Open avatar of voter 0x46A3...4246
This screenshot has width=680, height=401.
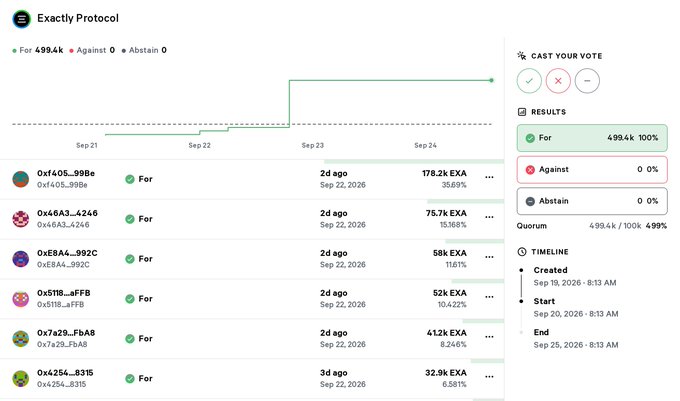tap(20, 219)
